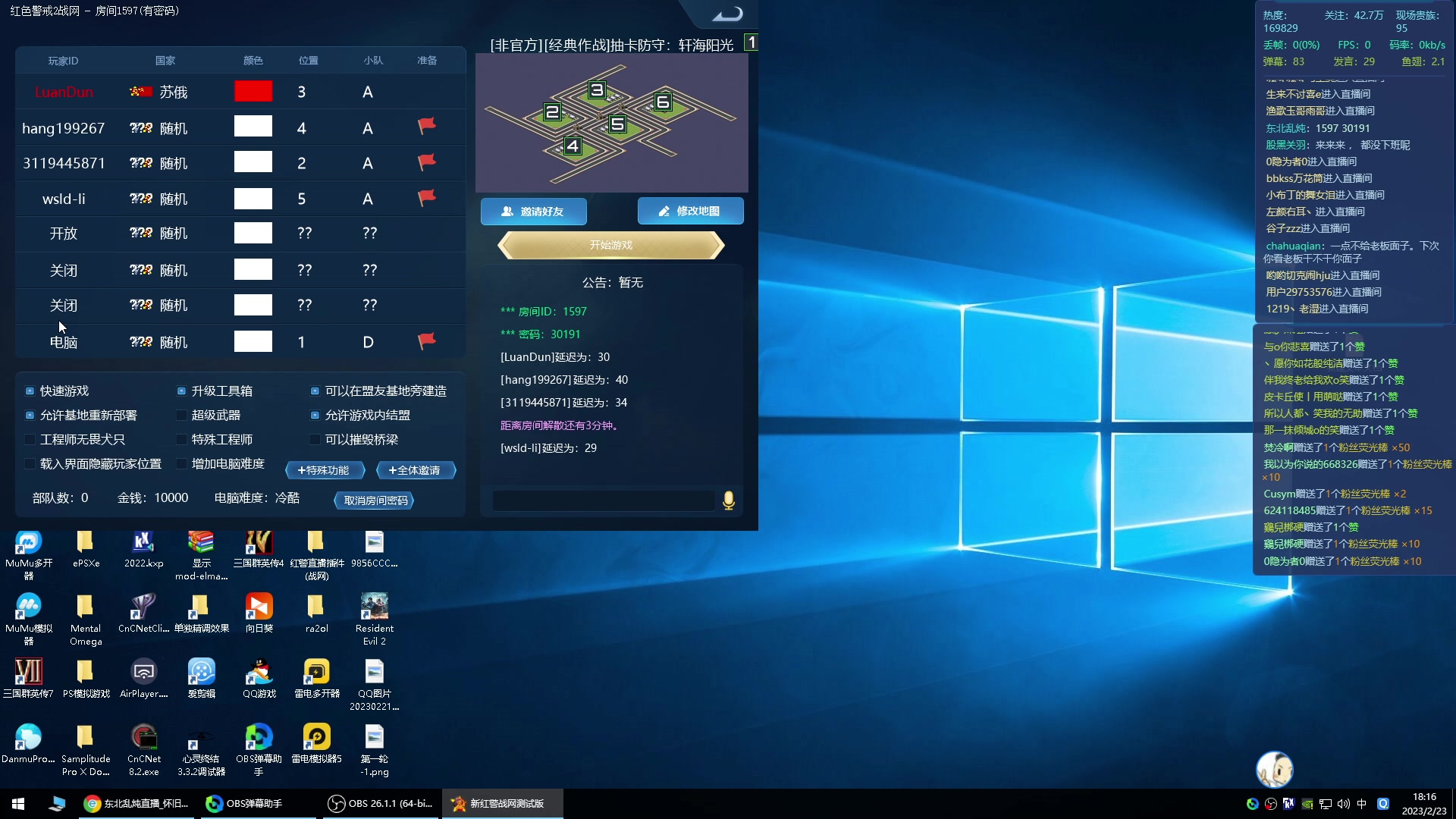Image resolution: width=1456 pixels, height=819 pixels.
Task: Click the microphone icon beside chat input
Action: click(x=729, y=500)
